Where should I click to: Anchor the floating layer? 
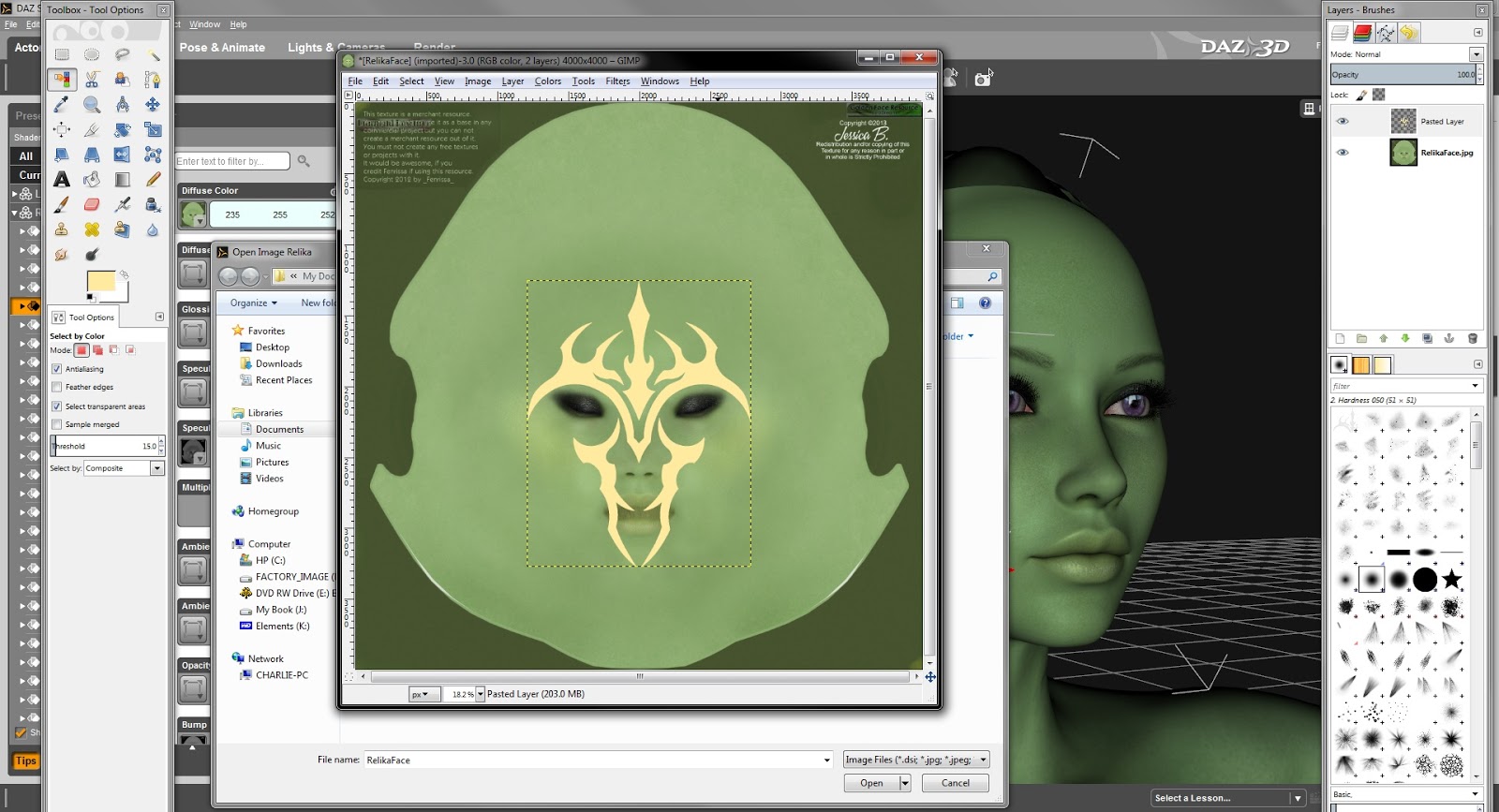point(1449,338)
